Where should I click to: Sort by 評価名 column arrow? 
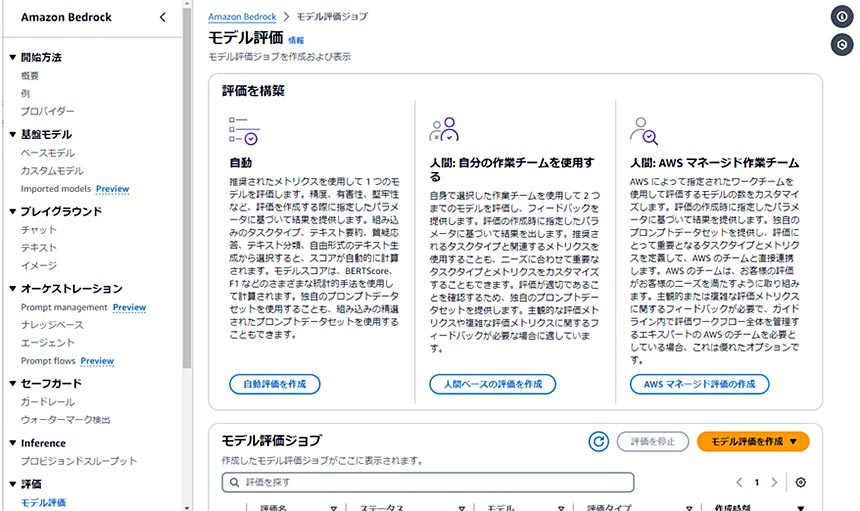(333, 508)
